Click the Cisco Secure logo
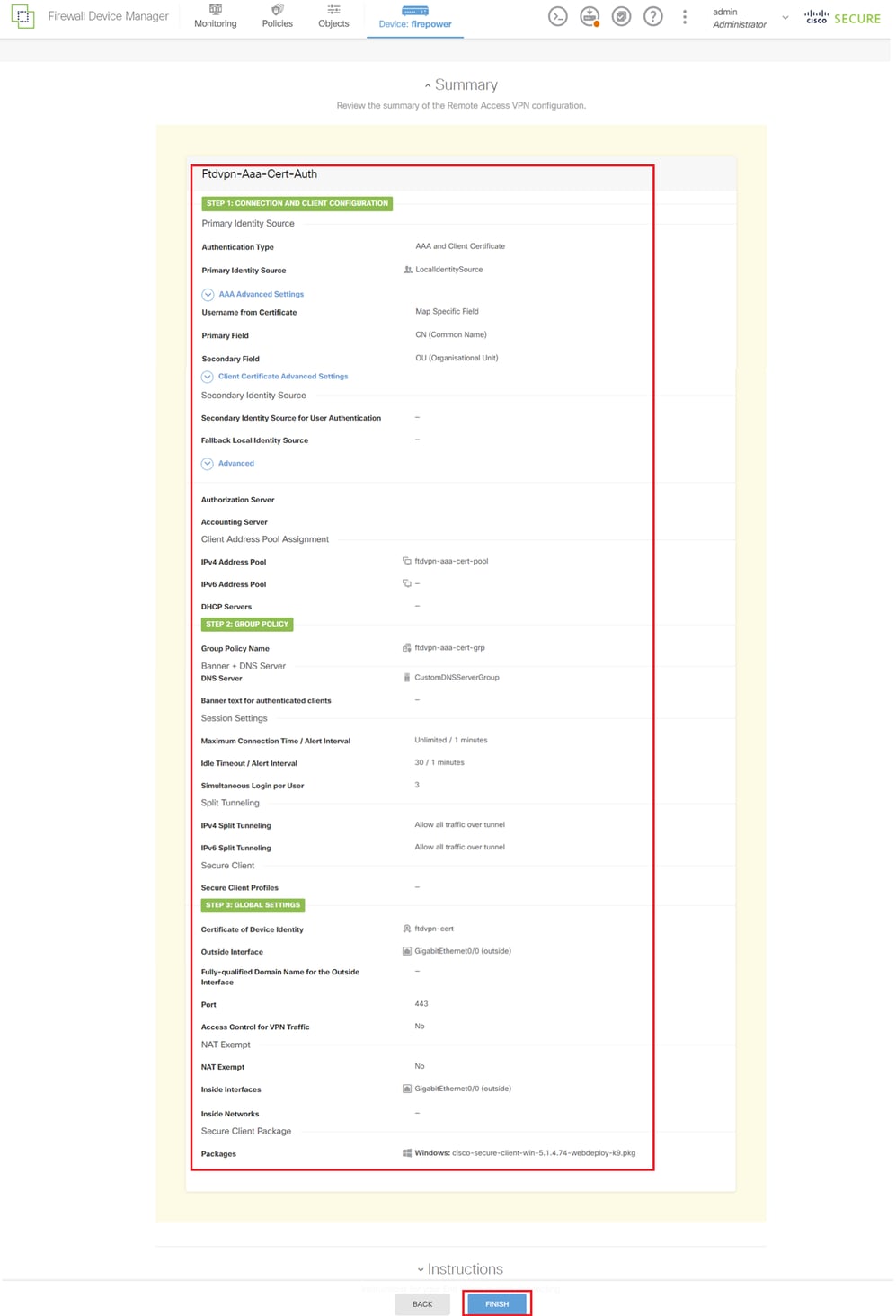Viewport: 896px width, 1316px height. [x=842, y=18]
